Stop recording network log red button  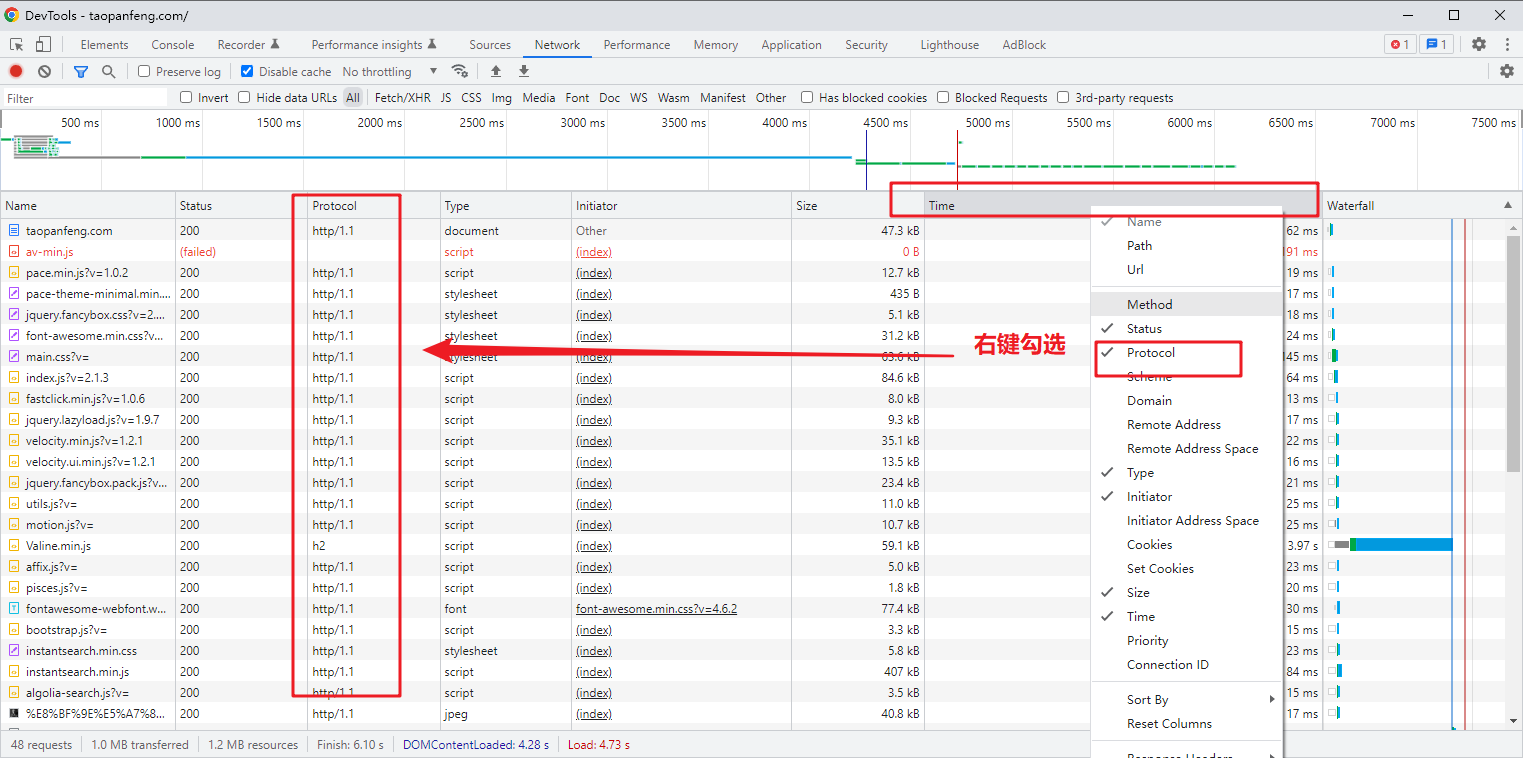16,71
